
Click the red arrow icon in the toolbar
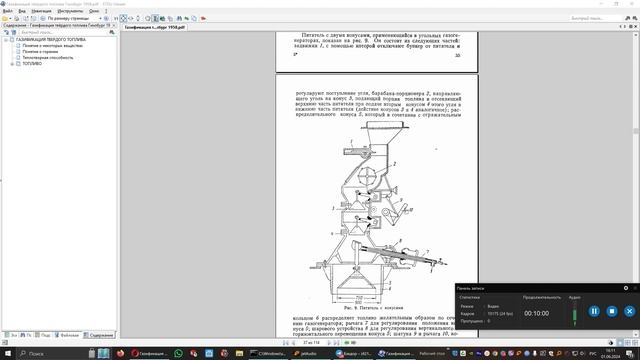pyautogui.click(x=203, y=18)
